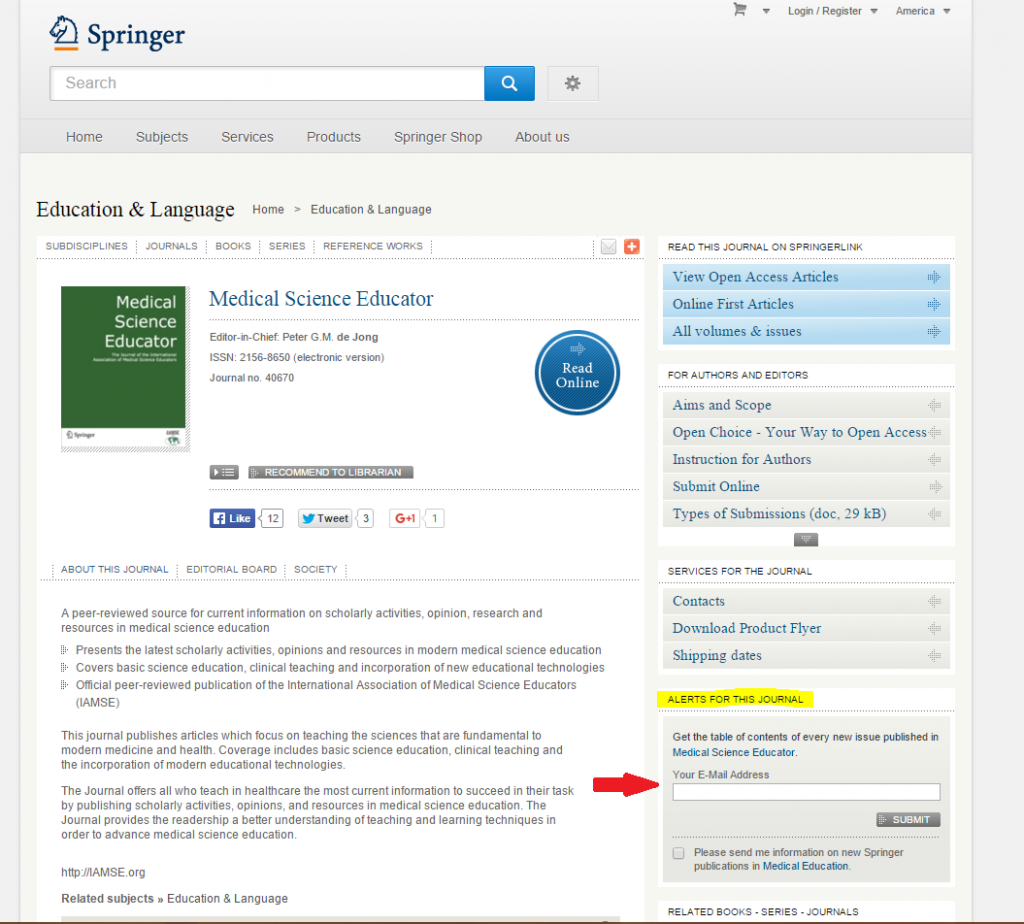Click Open Choice - Your Way to Open Access
Viewport: 1024px width, 924px height.
tap(799, 432)
